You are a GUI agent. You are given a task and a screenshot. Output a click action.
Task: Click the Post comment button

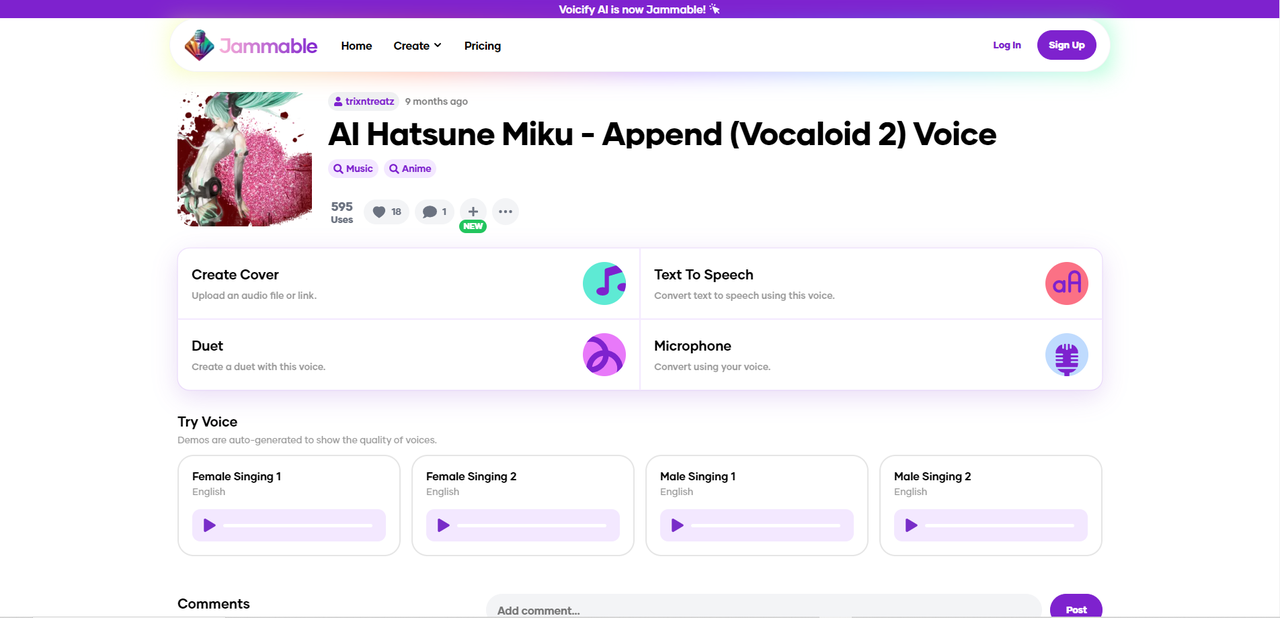coord(1076,607)
